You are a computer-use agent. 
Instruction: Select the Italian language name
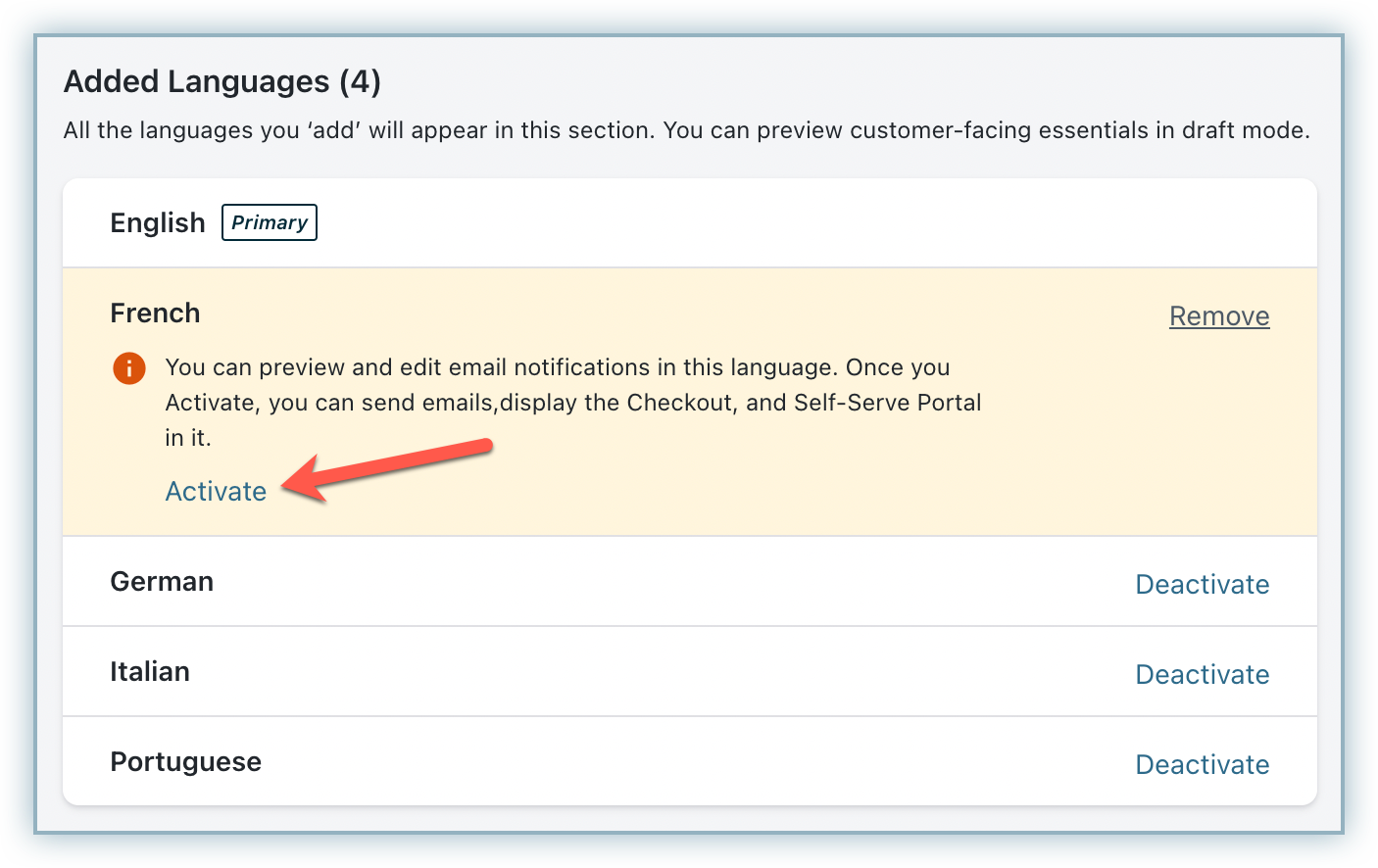[x=150, y=672]
